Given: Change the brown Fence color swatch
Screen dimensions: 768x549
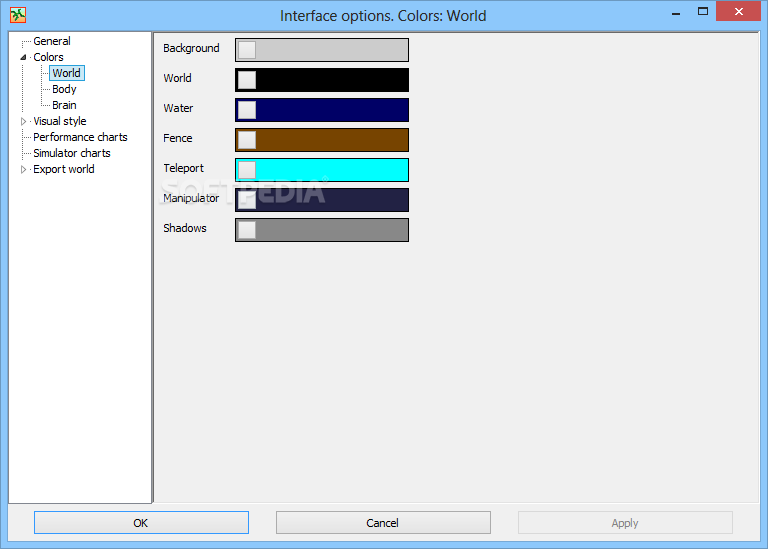Looking at the screenshot, I should pyautogui.click(x=322, y=140).
